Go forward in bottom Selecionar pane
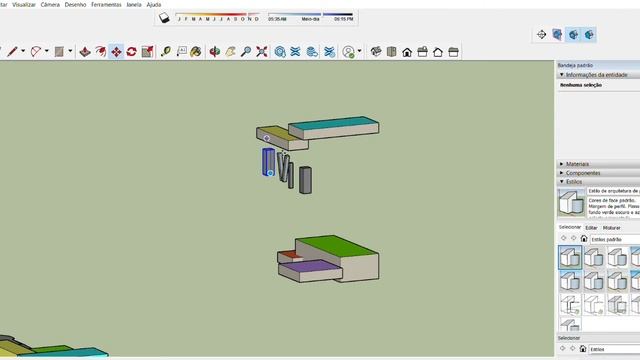The width and height of the screenshot is (640, 360). tap(573, 349)
